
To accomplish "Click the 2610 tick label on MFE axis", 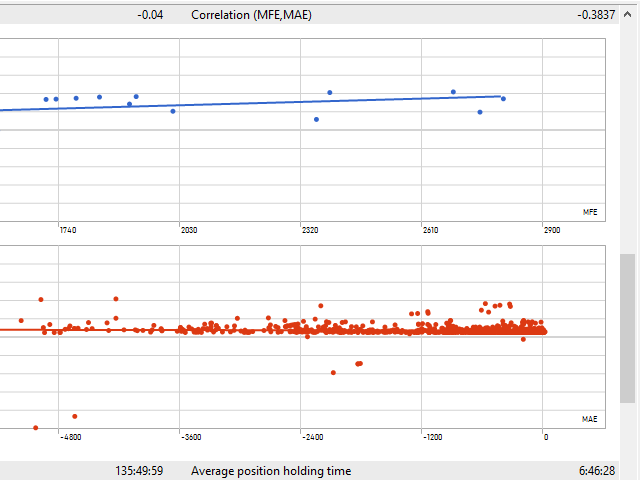I will pyautogui.click(x=430, y=231).
